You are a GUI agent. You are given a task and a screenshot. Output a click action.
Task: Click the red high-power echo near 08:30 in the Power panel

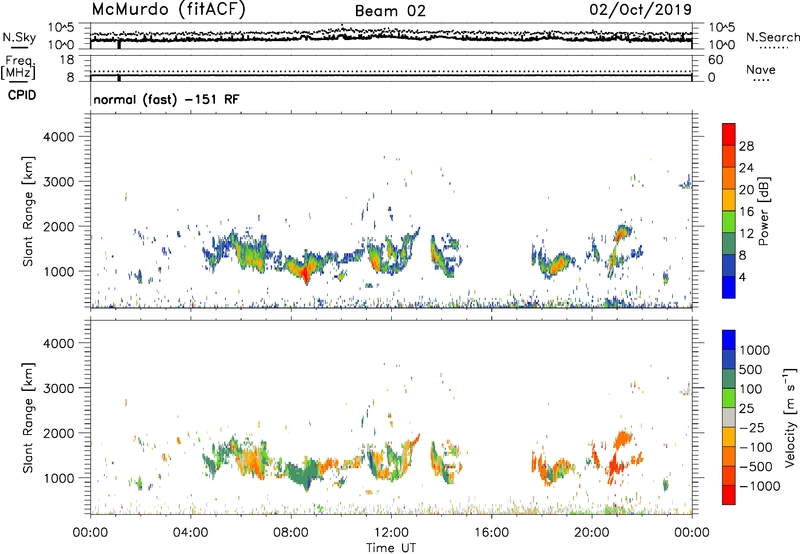(x=305, y=276)
